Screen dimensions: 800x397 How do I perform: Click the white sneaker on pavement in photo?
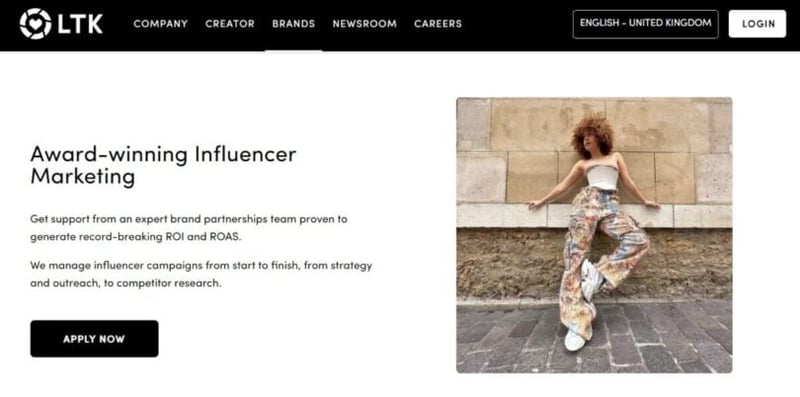pyautogui.click(x=574, y=340)
